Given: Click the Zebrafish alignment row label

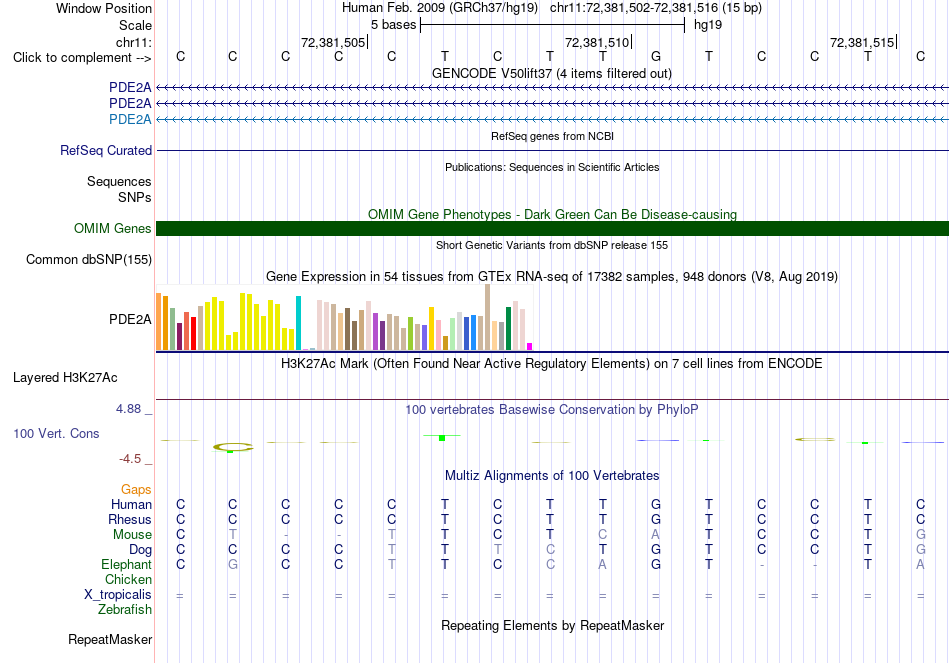Looking at the screenshot, I should coord(125,609).
